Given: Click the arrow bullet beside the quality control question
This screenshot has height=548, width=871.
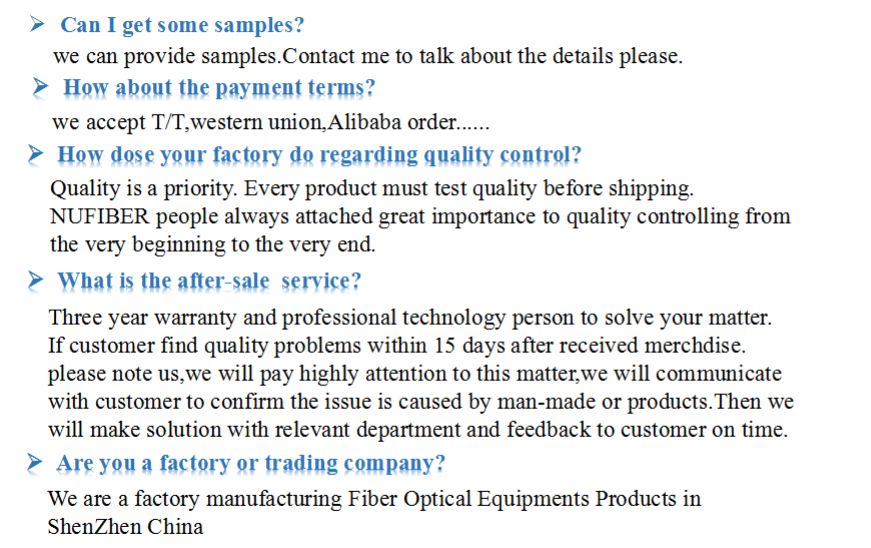Looking at the screenshot, I should [x=35, y=154].
